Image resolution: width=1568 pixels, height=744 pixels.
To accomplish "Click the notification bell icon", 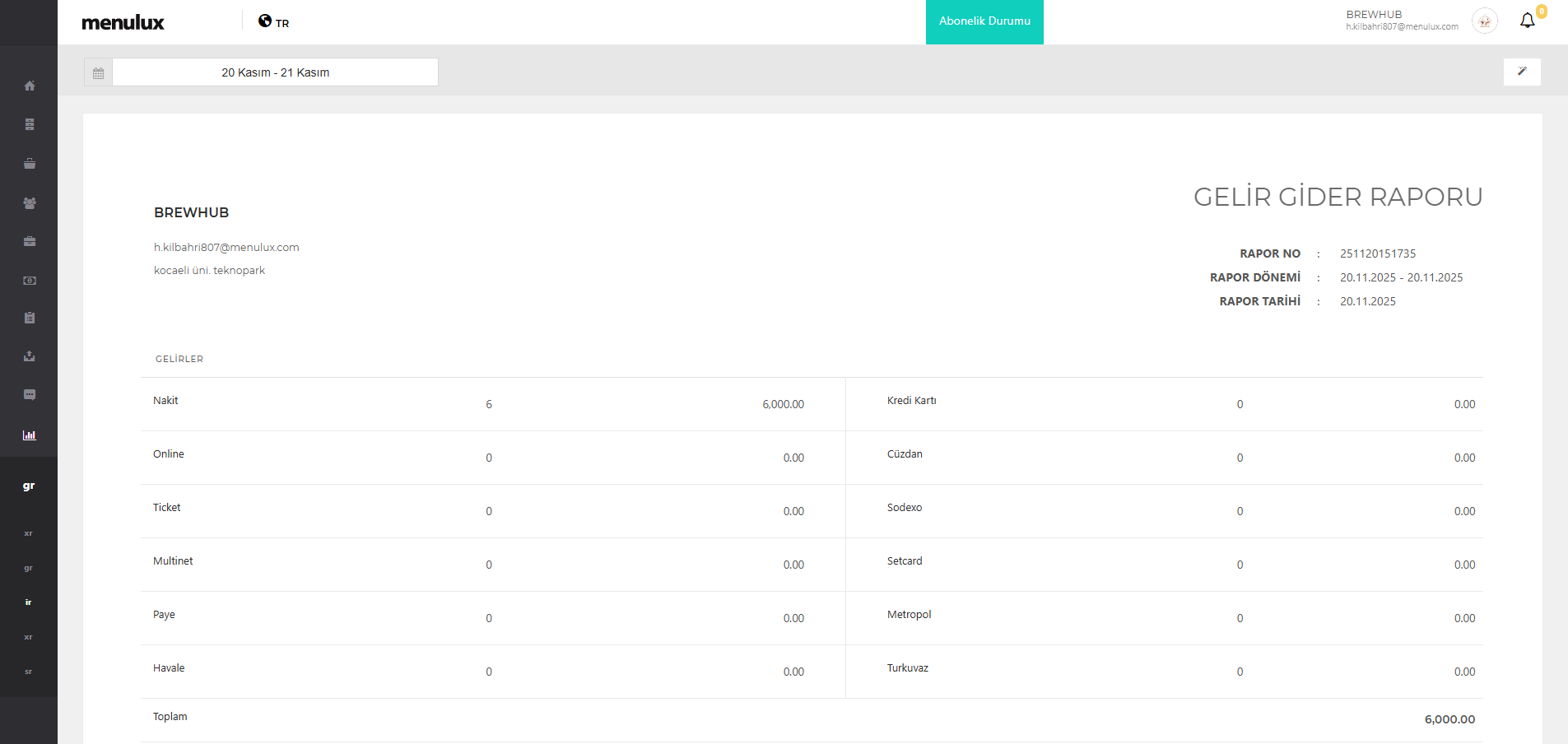I will click(1527, 21).
